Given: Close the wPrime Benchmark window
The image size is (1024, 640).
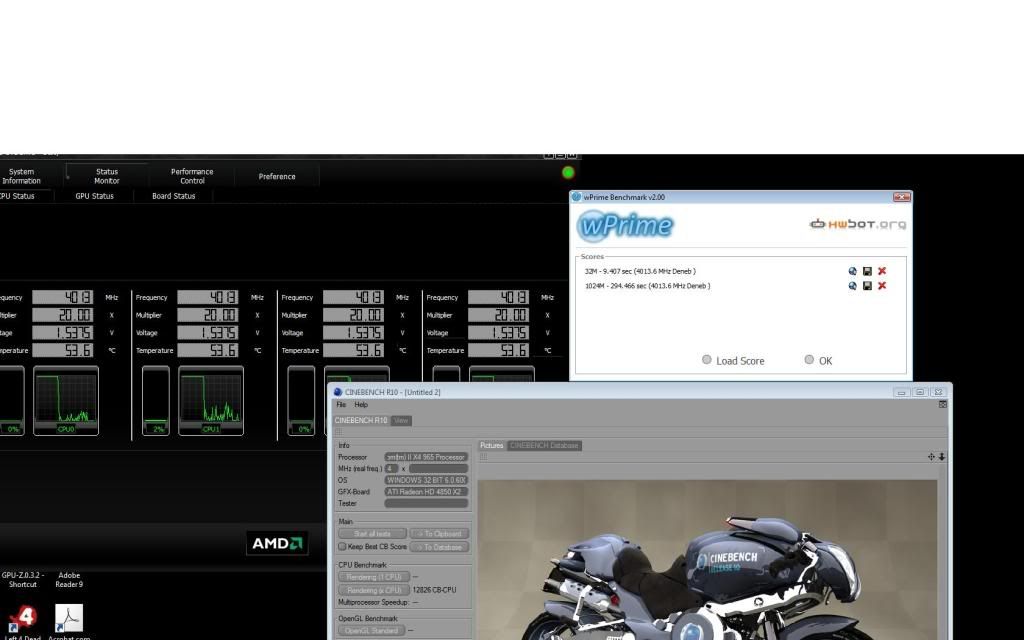Looking at the screenshot, I should (902, 197).
